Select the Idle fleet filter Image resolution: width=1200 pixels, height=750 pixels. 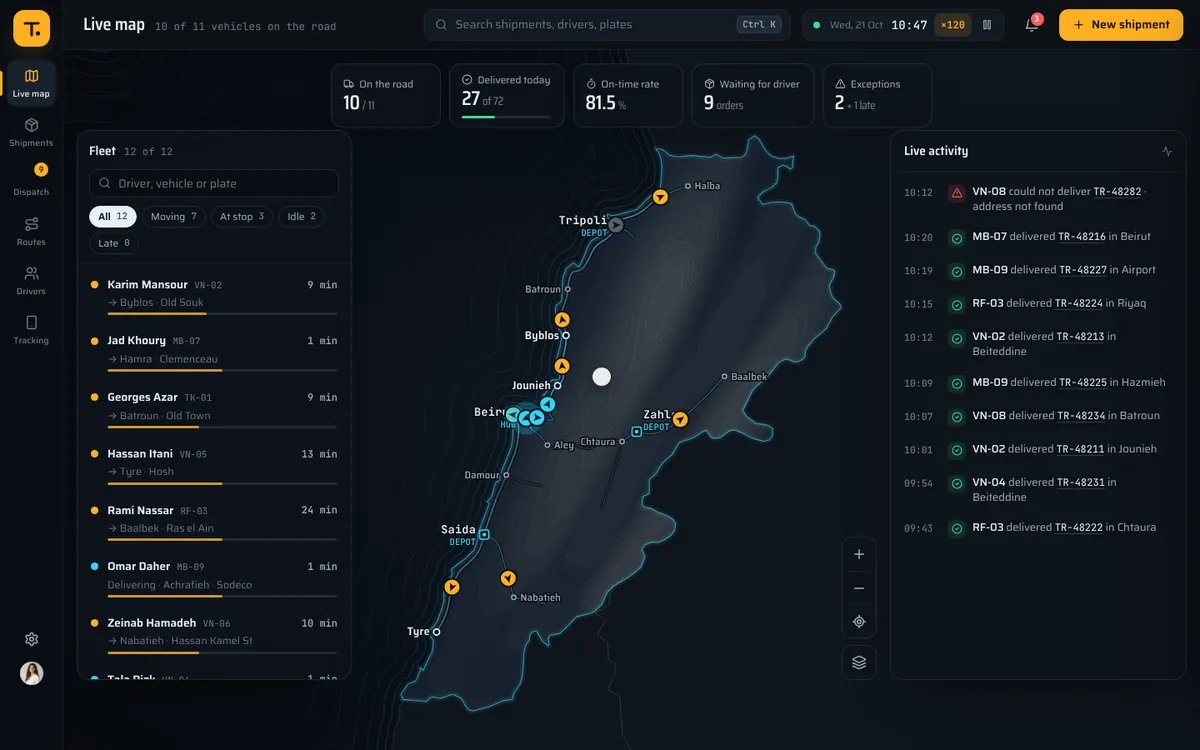302,216
